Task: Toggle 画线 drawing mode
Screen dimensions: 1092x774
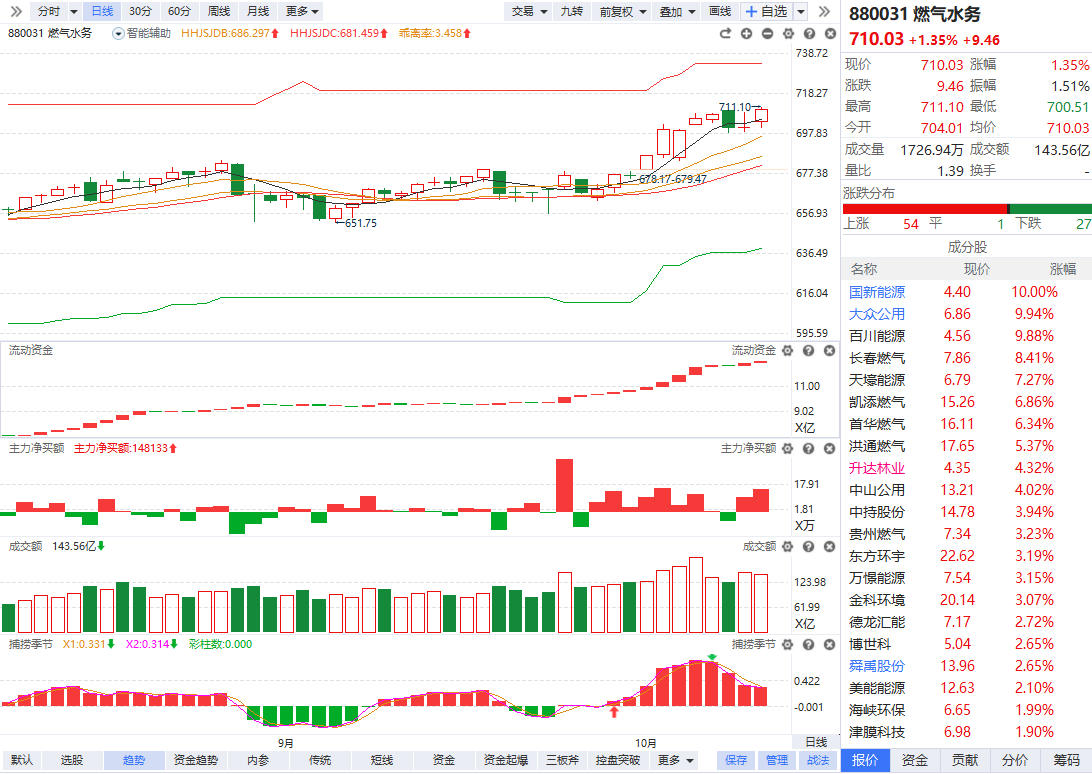Action: click(x=720, y=11)
